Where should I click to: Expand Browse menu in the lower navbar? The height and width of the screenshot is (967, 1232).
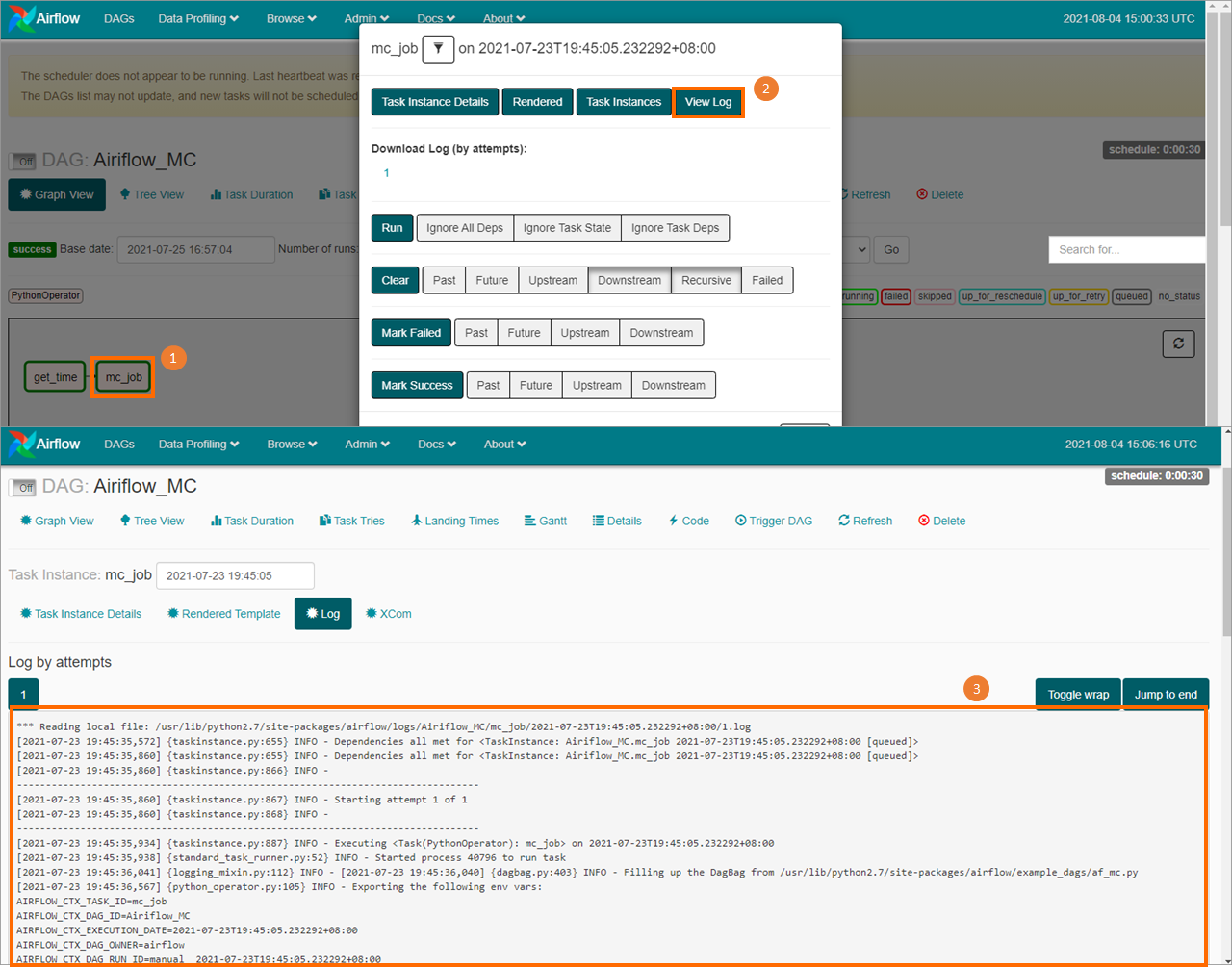(x=292, y=445)
